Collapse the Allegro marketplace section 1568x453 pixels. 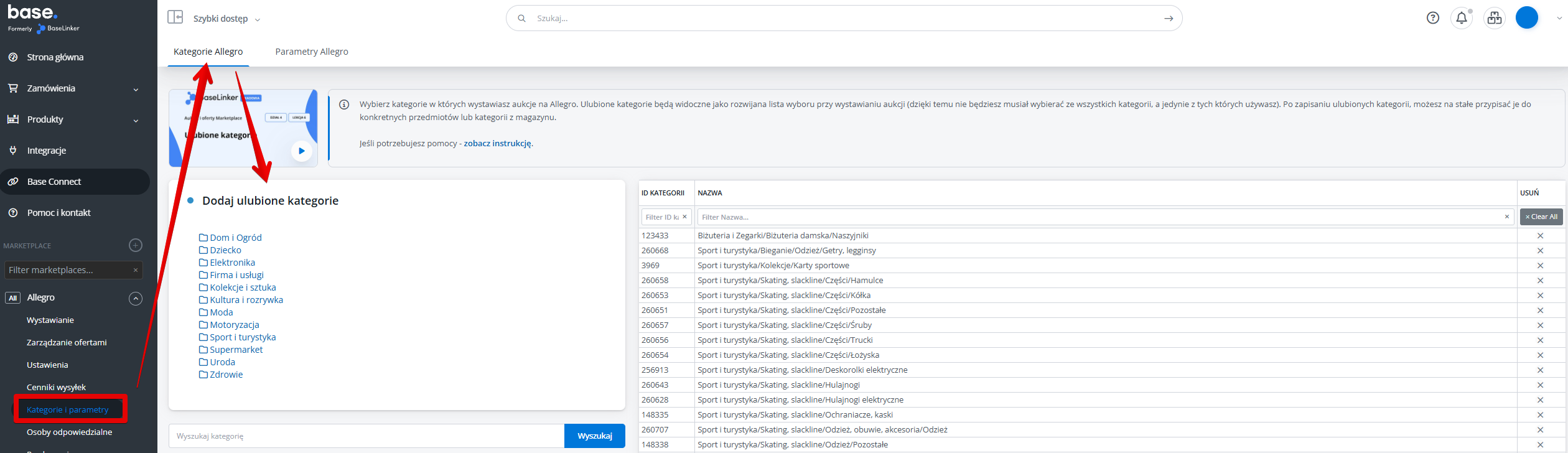pos(136,298)
